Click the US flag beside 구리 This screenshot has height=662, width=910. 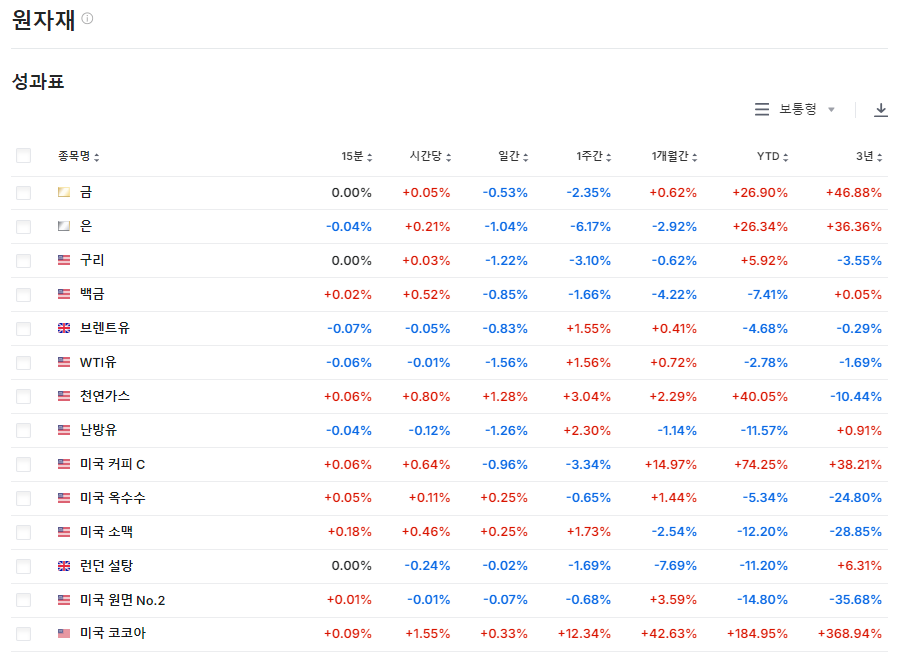pyautogui.click(x=64, y=260)
